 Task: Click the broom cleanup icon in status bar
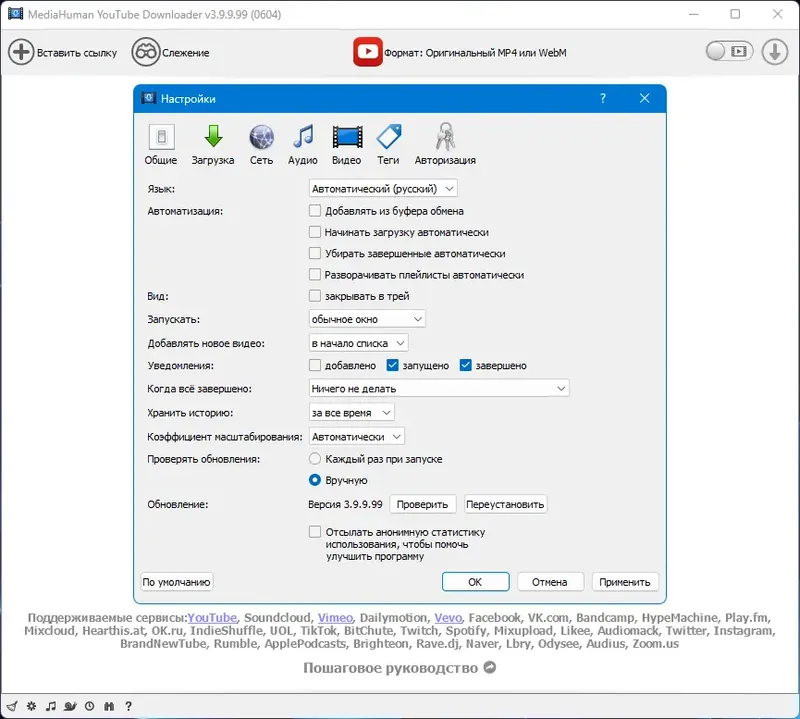pos(12,706)
